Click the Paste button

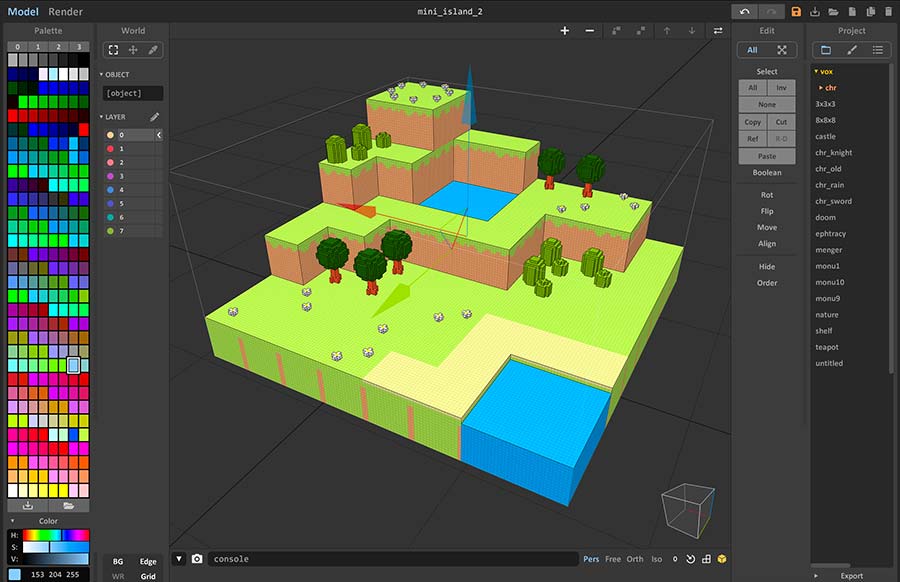[767, 156]
